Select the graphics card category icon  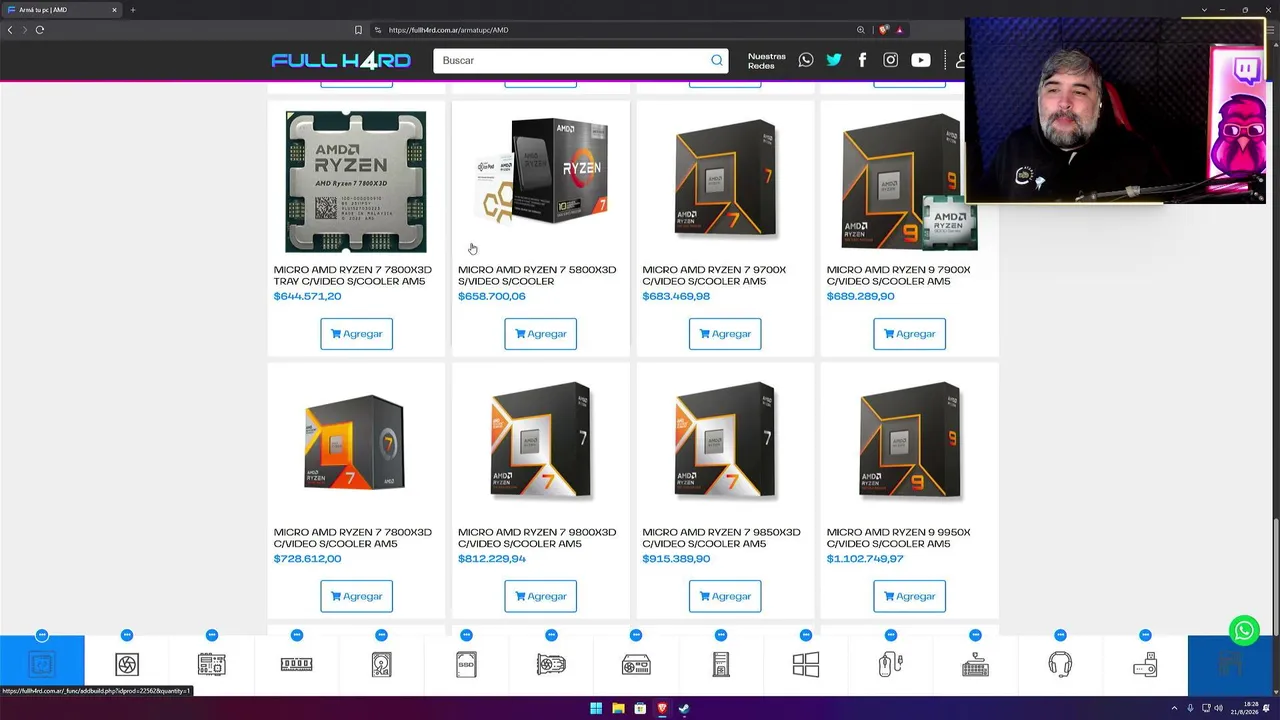(x=551, y=664)
